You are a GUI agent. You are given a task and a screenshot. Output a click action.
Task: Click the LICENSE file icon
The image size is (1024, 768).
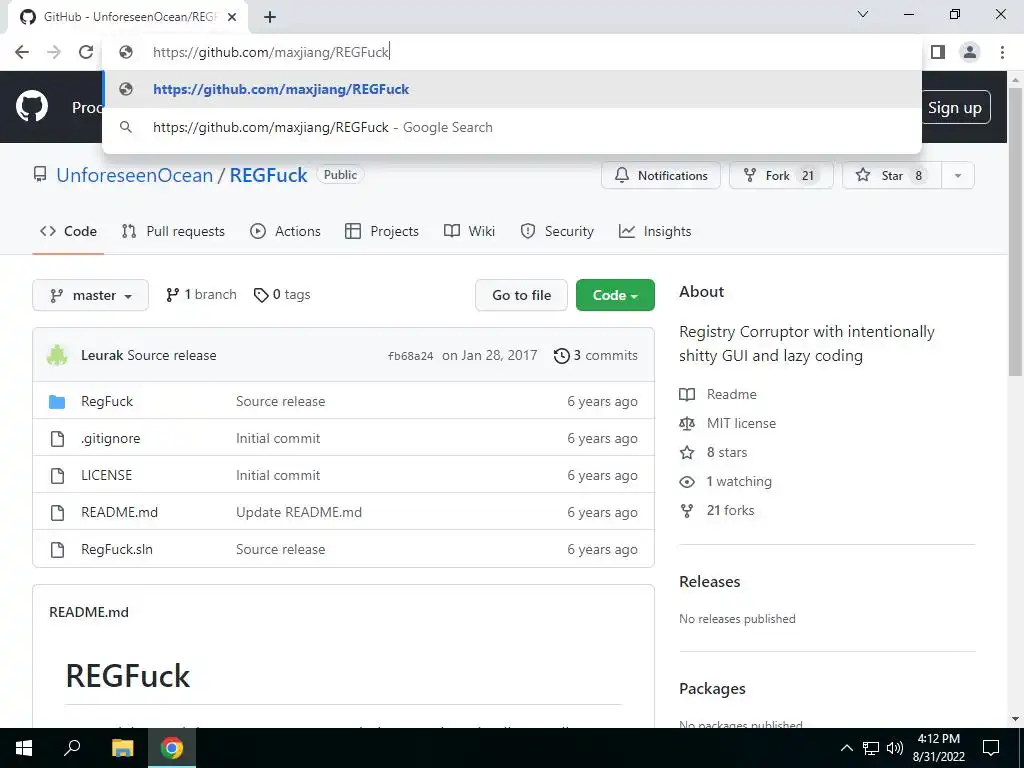click(57, 475)
